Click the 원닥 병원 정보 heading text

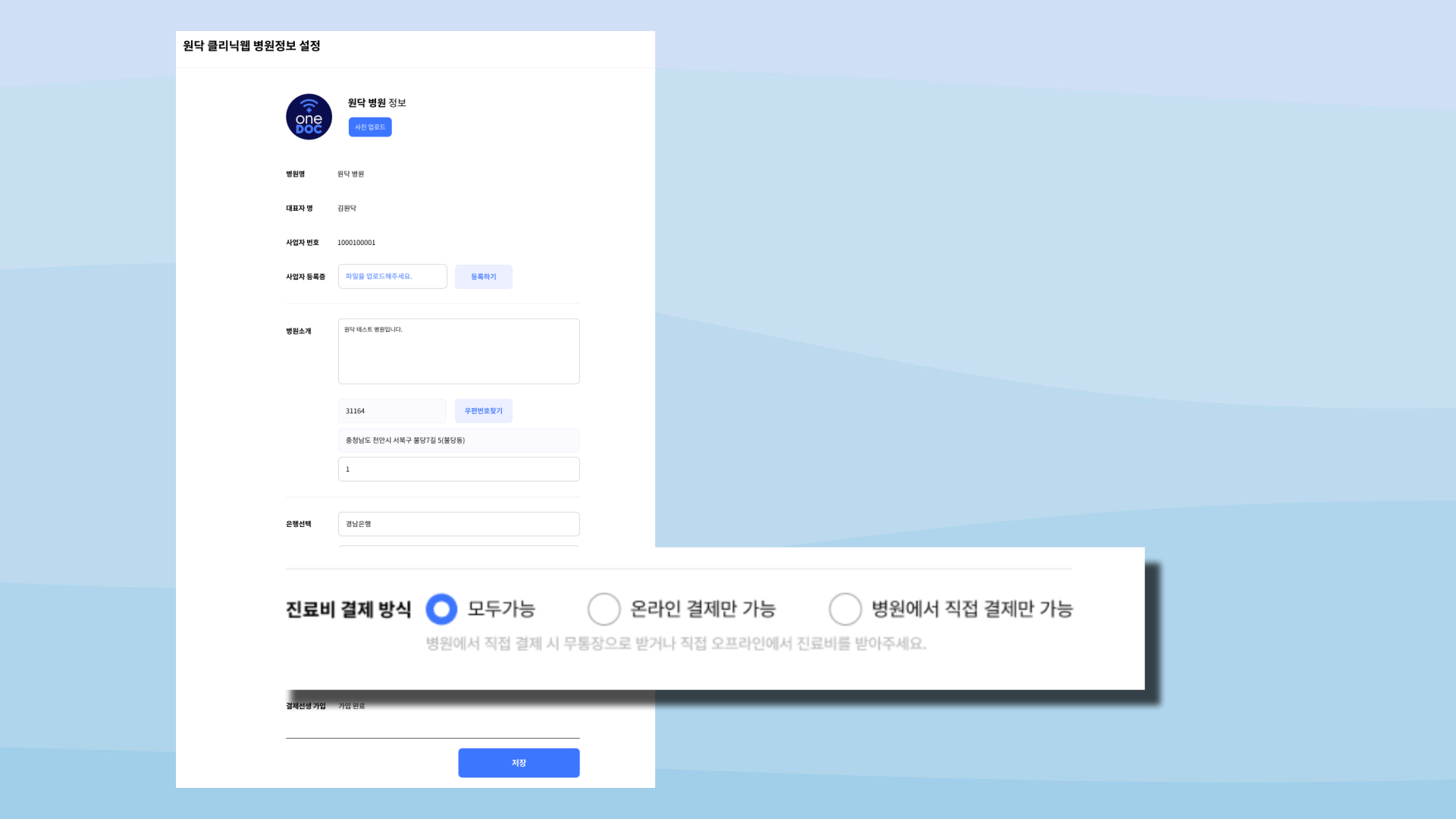click(377, 103)
